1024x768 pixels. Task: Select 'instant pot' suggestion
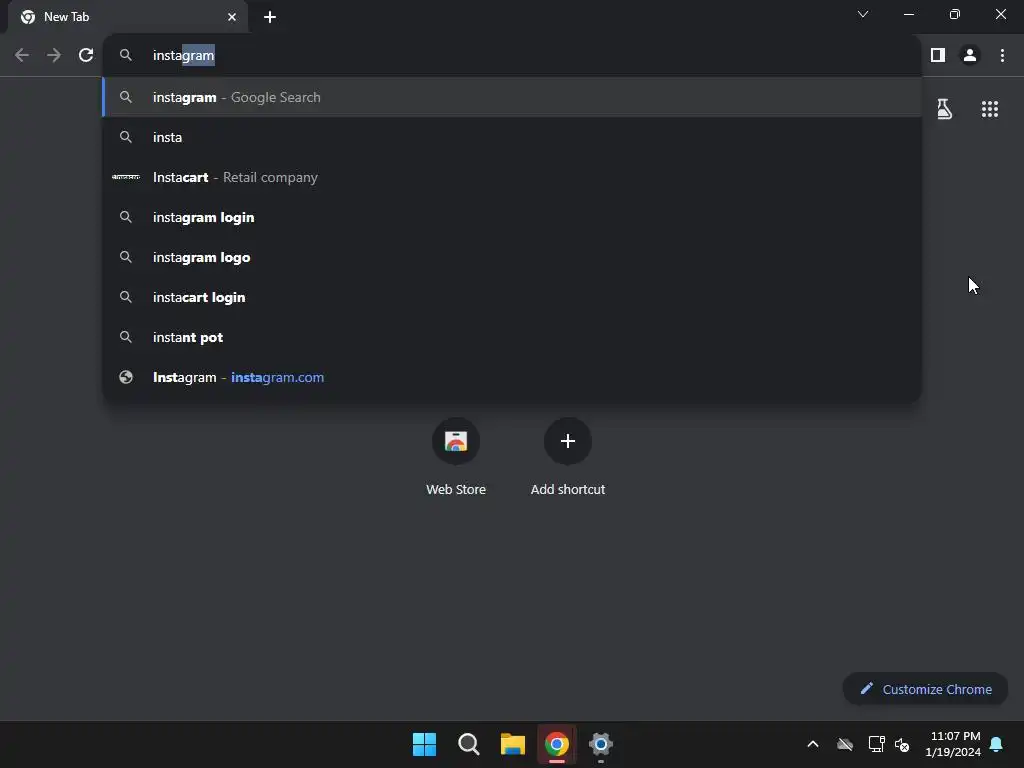(x=513, y=337)
